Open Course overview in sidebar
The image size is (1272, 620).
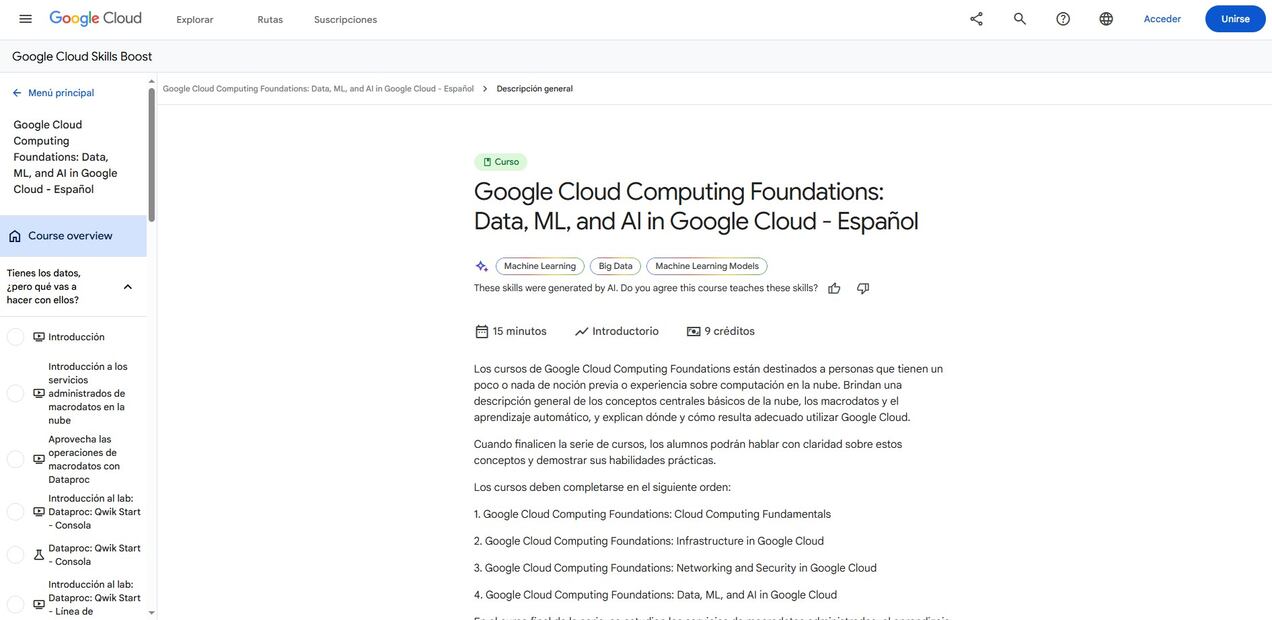coord(70,236)
